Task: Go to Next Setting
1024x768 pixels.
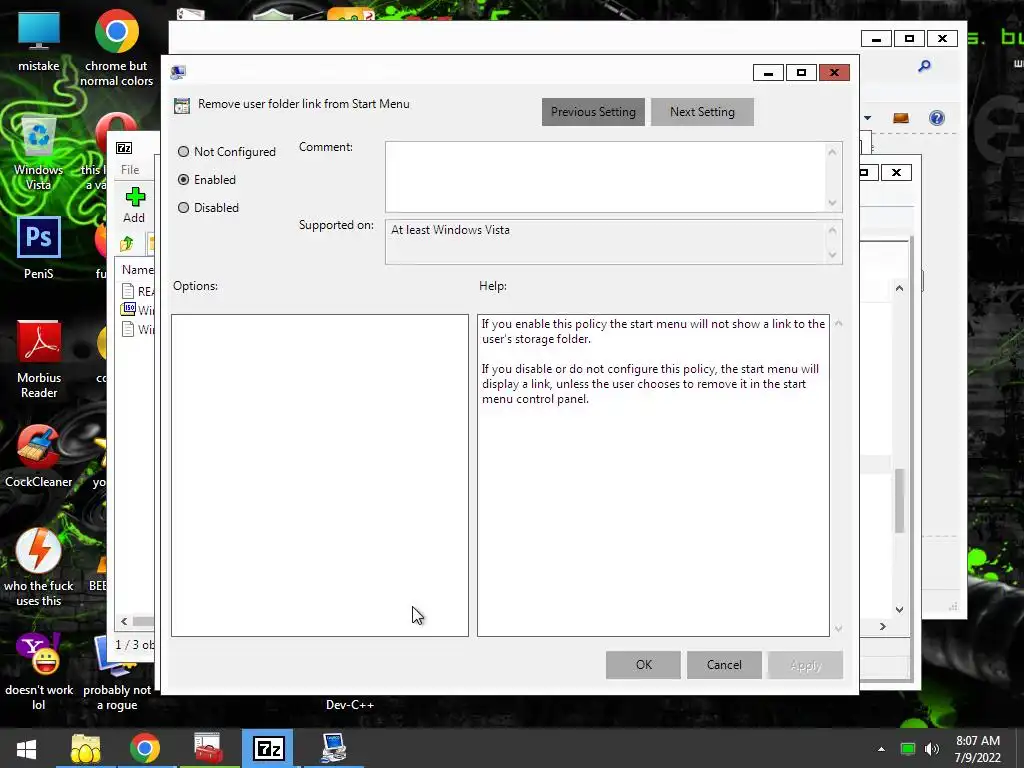Action: [x=702, y=112]
